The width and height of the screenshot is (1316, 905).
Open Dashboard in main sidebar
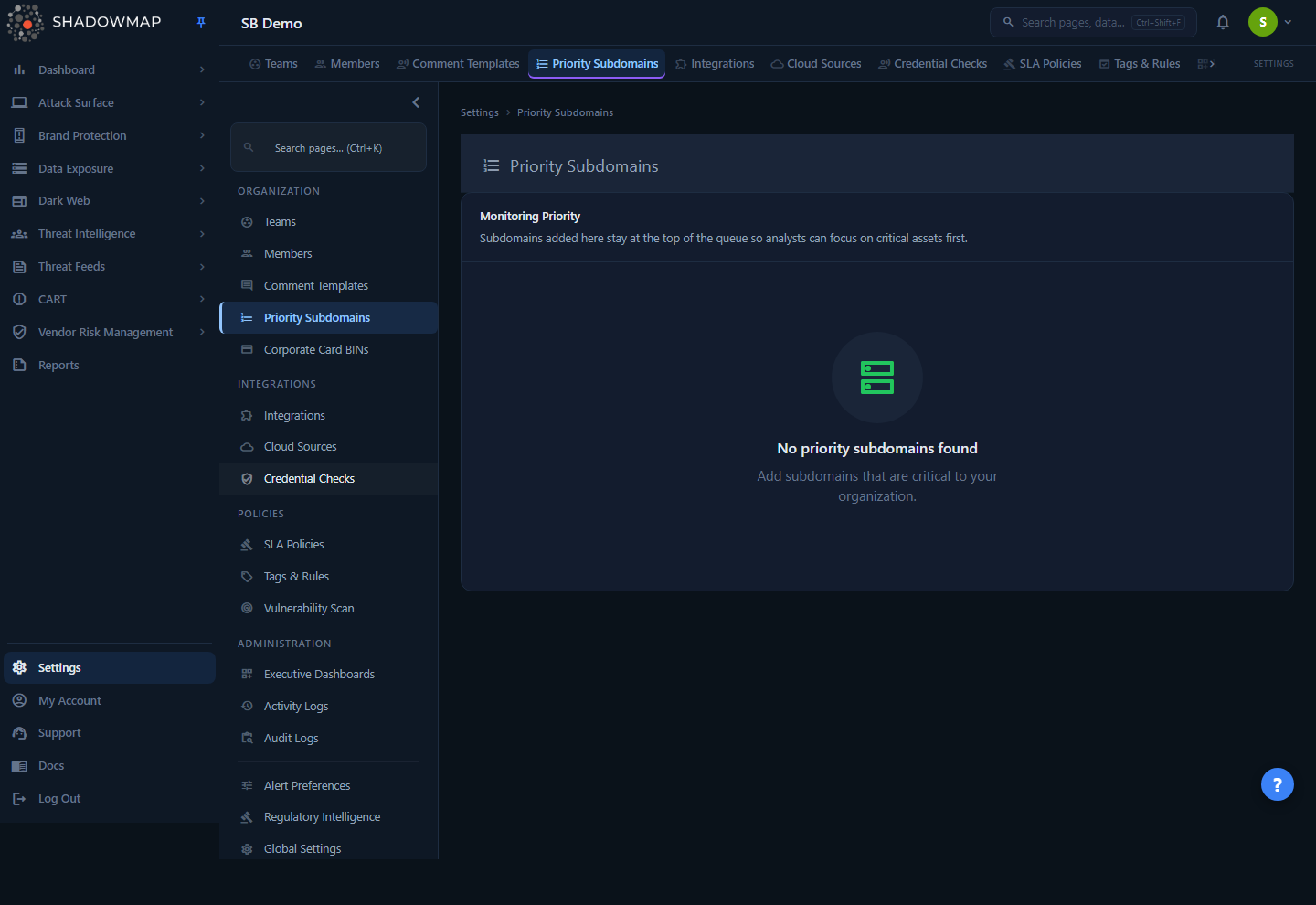tap(67, 69)
